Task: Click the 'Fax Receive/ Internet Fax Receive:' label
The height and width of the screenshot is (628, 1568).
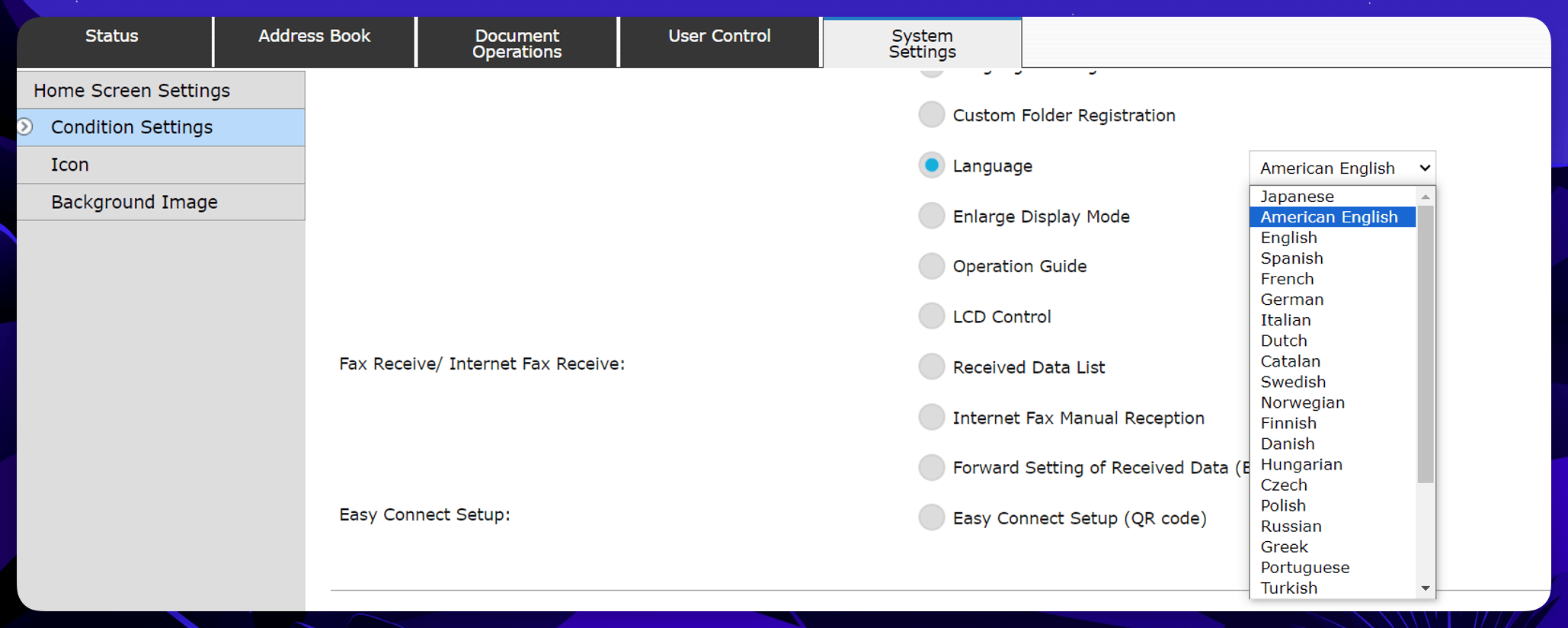Action: (x=482, y=364)
